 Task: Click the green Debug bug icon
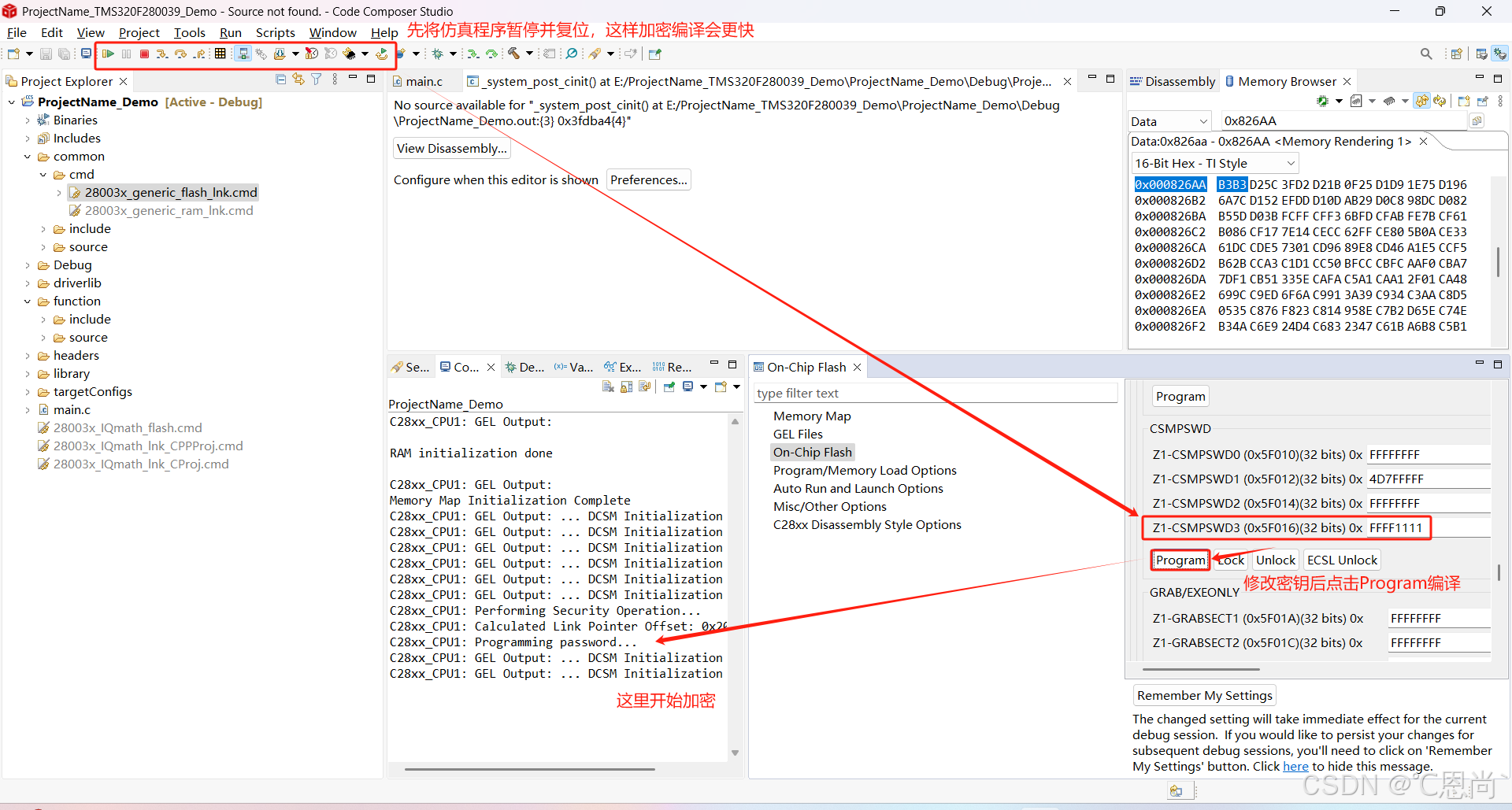438,54
